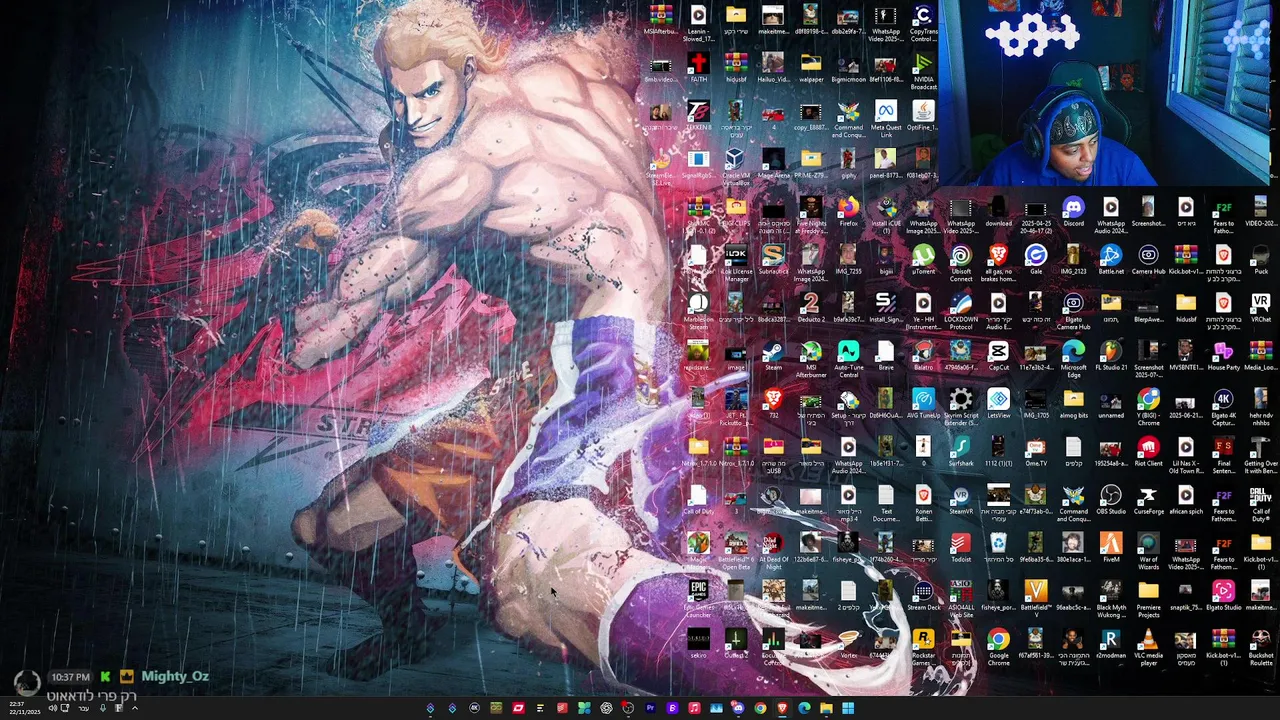Expand hidden system tray icons chevron
The image size is (1280, 720).
tap(134, 708)
